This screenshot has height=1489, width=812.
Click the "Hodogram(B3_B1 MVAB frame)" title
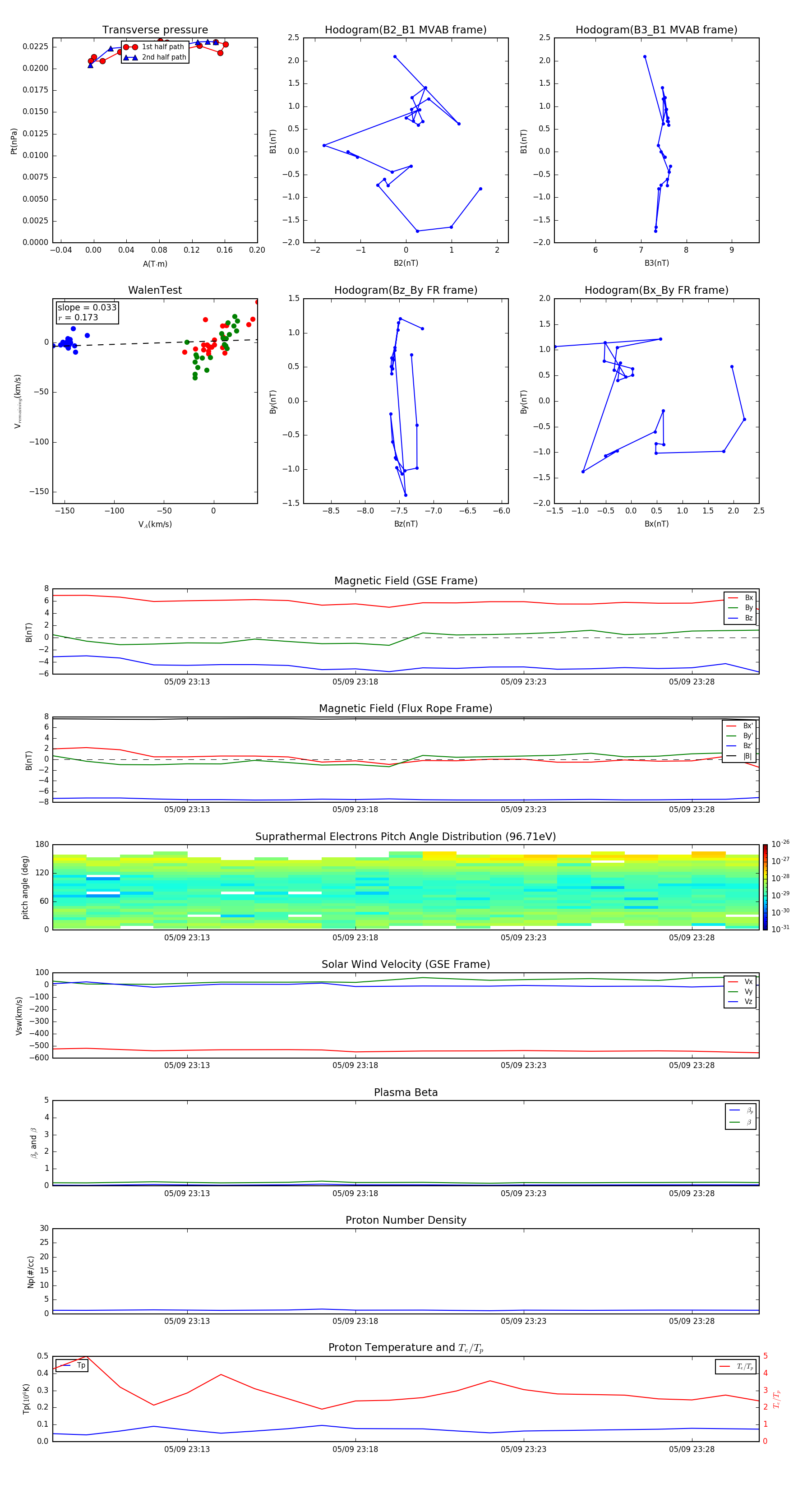point(656,30)
